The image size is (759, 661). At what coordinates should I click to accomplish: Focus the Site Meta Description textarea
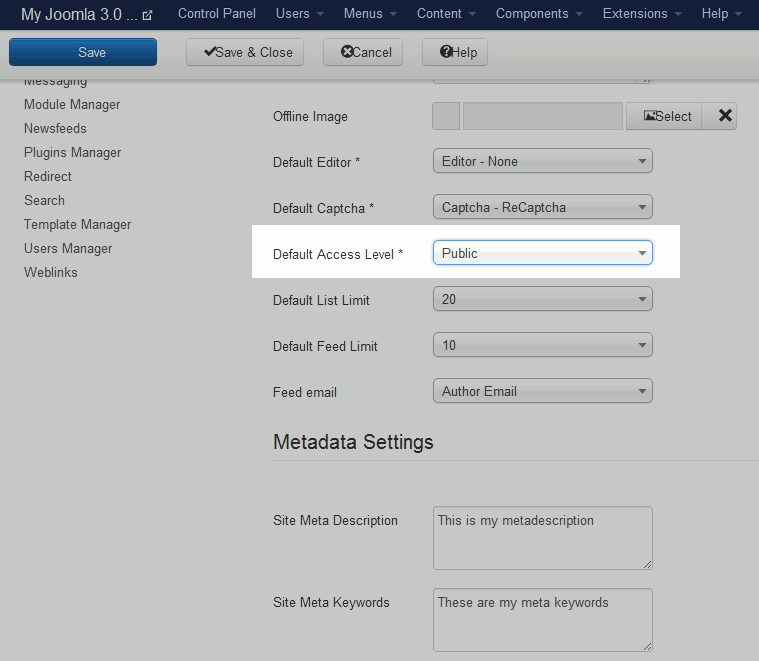543,538
